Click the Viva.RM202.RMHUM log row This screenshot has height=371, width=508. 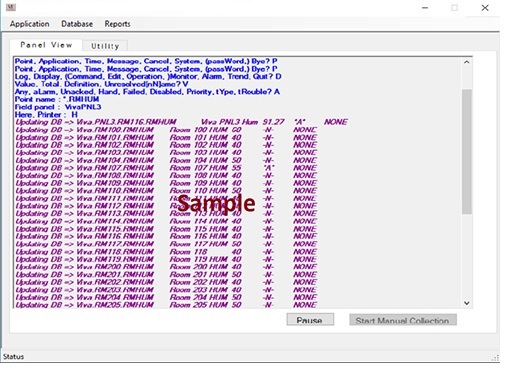(x=166, y=282)
